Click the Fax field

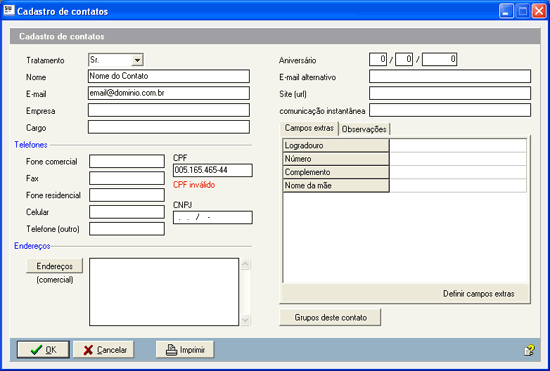127,178
